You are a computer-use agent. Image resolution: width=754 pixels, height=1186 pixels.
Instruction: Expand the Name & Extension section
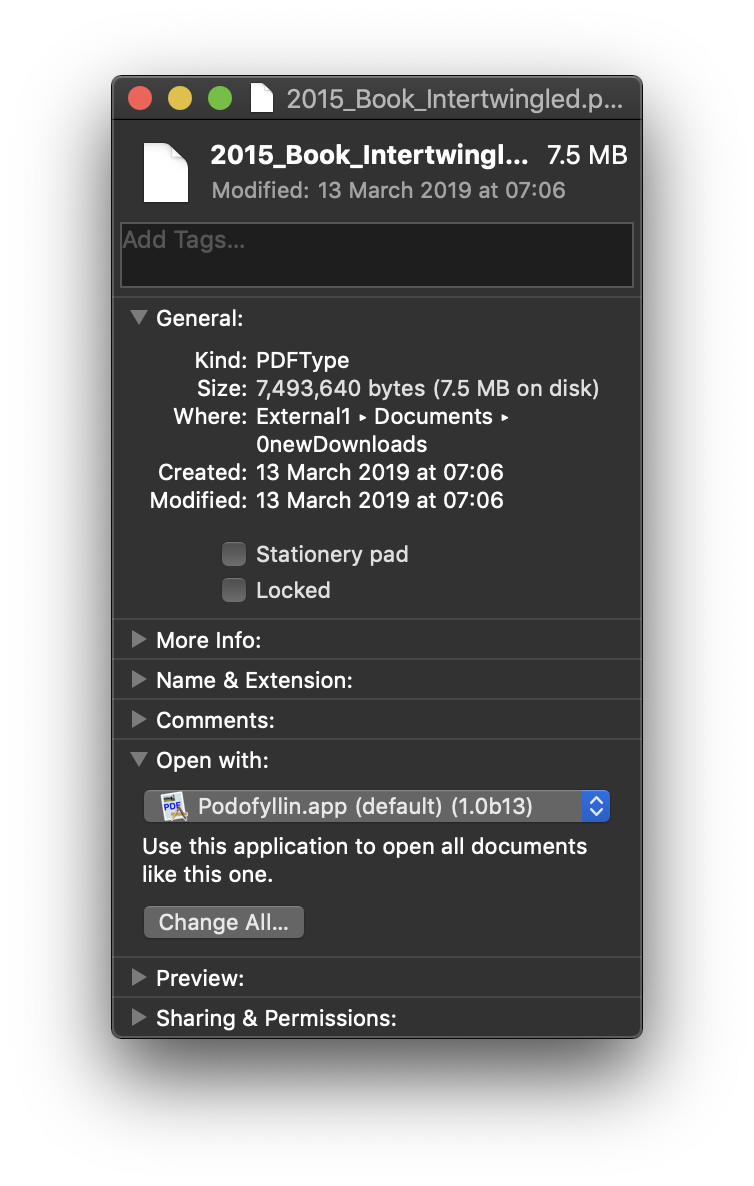coord(139,680)
